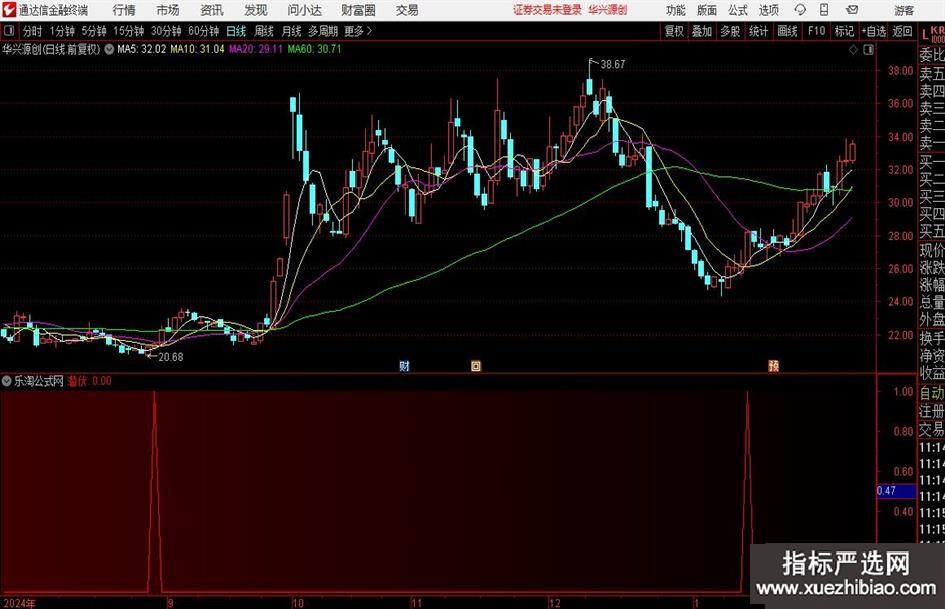This screenshot has width=945, height=609.
Task: Click the 财 financial marker on chart
Action: 404,366
